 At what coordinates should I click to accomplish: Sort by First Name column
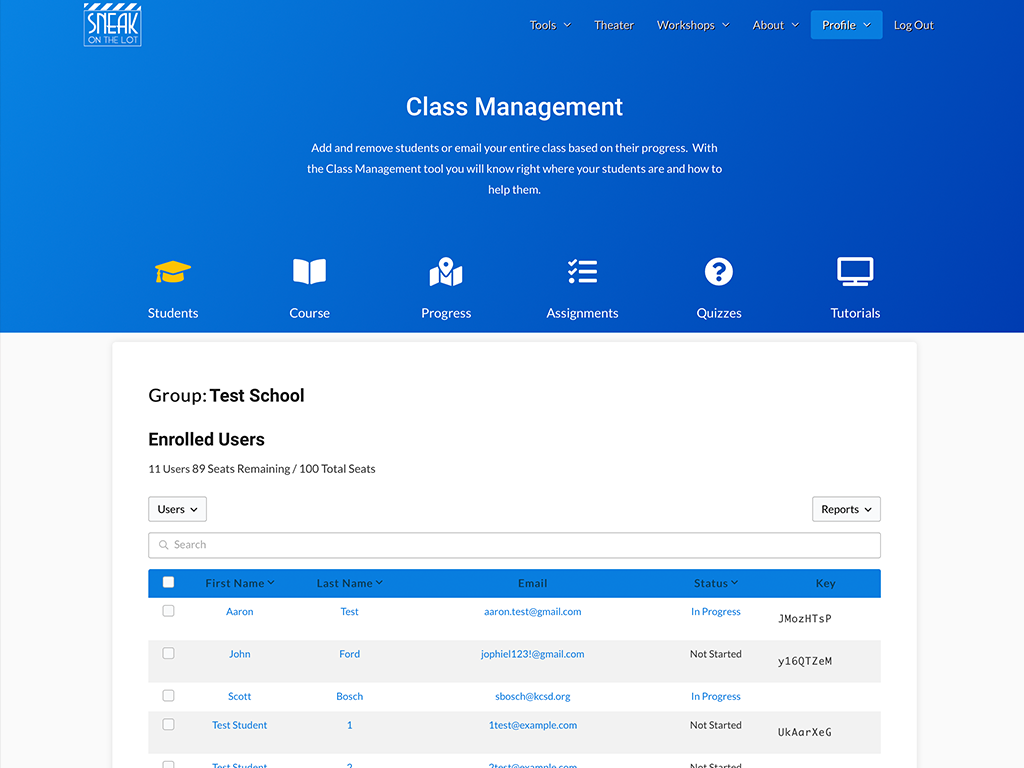coord(240,583)
